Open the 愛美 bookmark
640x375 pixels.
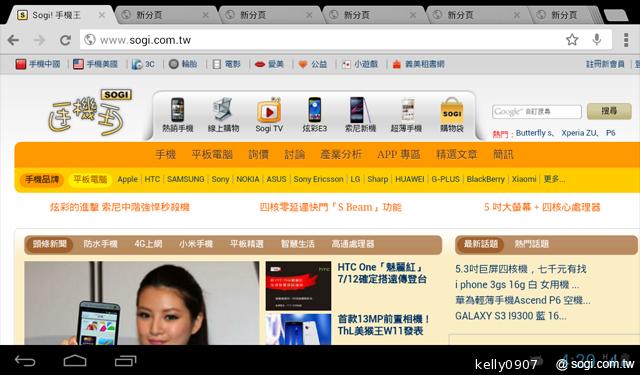269,64
